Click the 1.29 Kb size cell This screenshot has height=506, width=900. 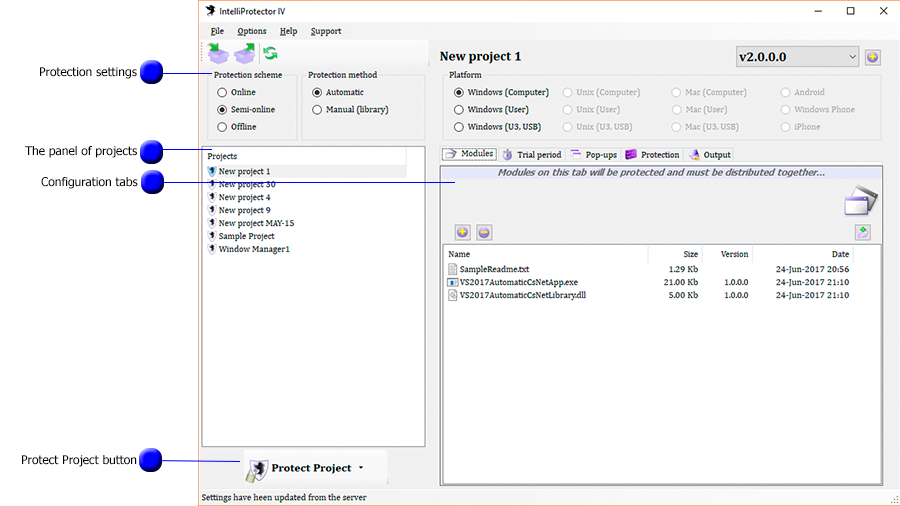(683, 269)
